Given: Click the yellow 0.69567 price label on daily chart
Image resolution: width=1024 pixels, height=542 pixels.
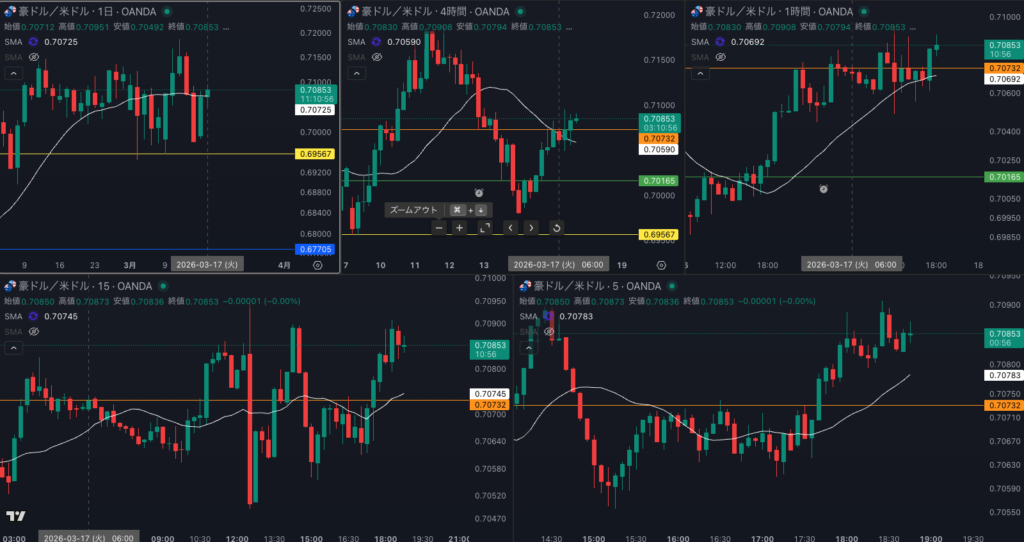Looking at the screenshot, I should point(314,153).
